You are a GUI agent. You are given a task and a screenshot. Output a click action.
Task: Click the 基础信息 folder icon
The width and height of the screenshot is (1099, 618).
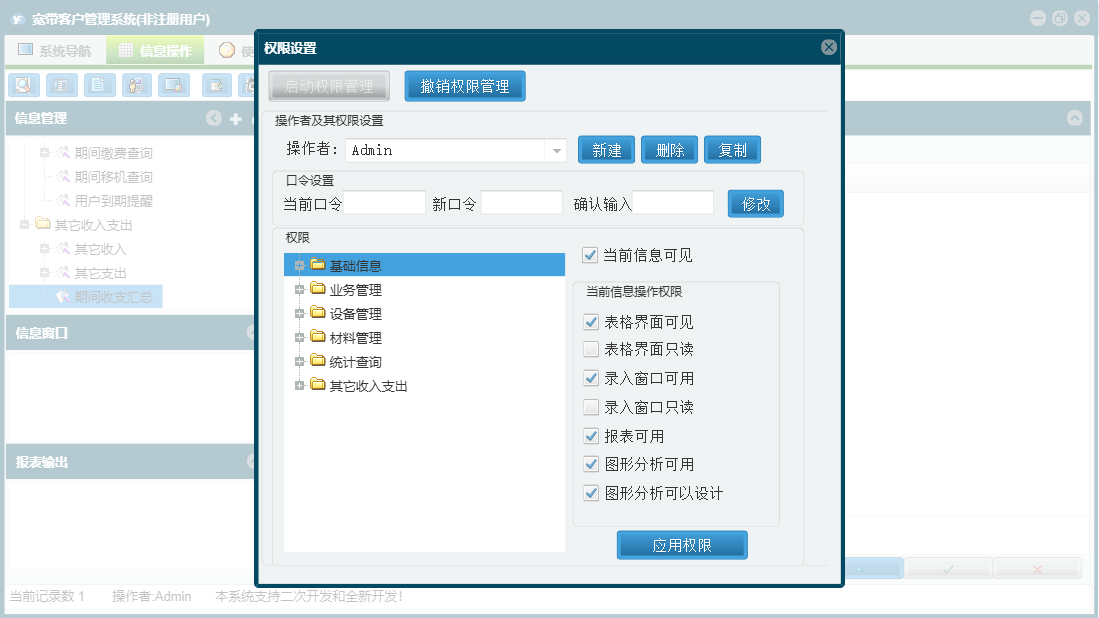tap(318, 265)
